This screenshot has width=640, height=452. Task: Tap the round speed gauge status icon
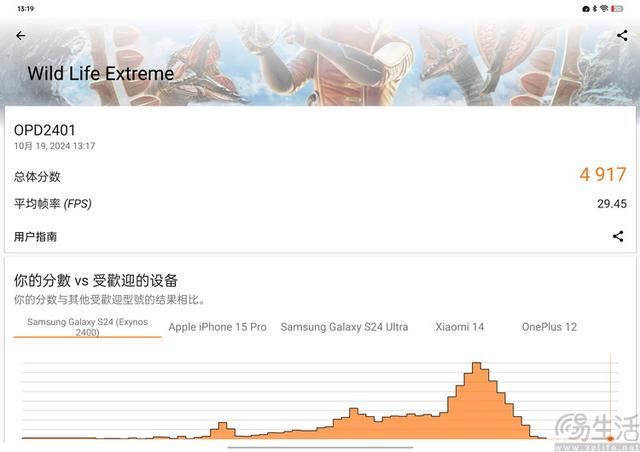[x=585, y=8]
